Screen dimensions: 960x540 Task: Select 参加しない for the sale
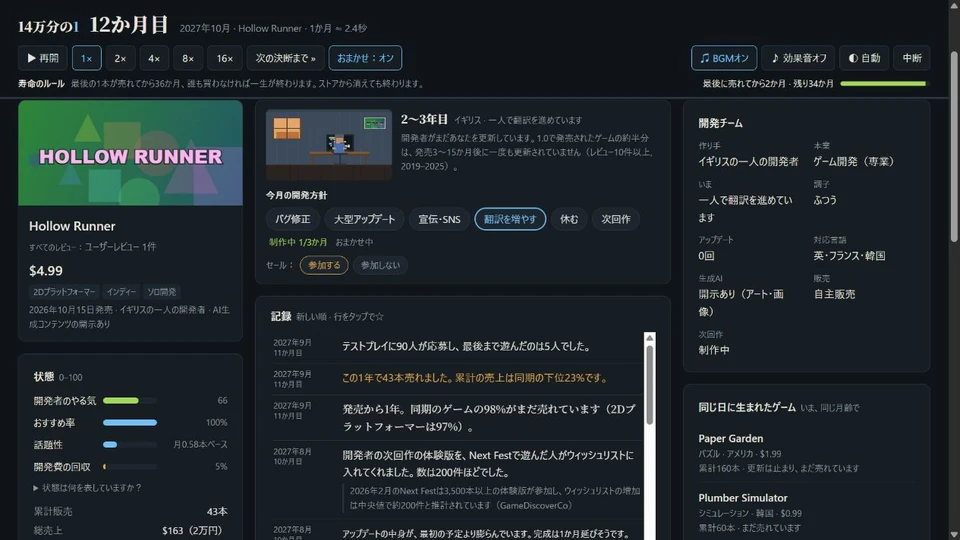(380, 265)
